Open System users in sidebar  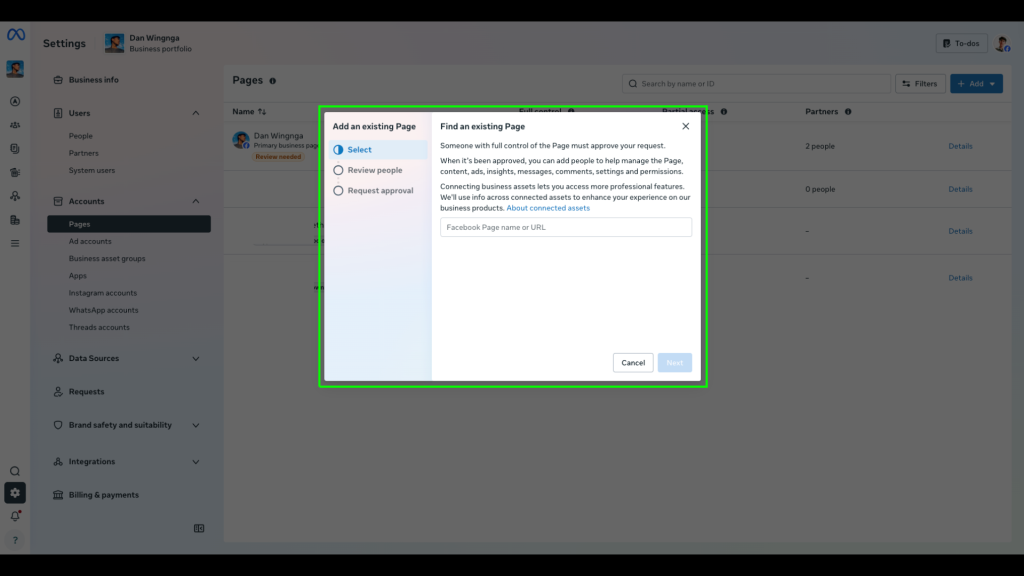tap(91, 170)
